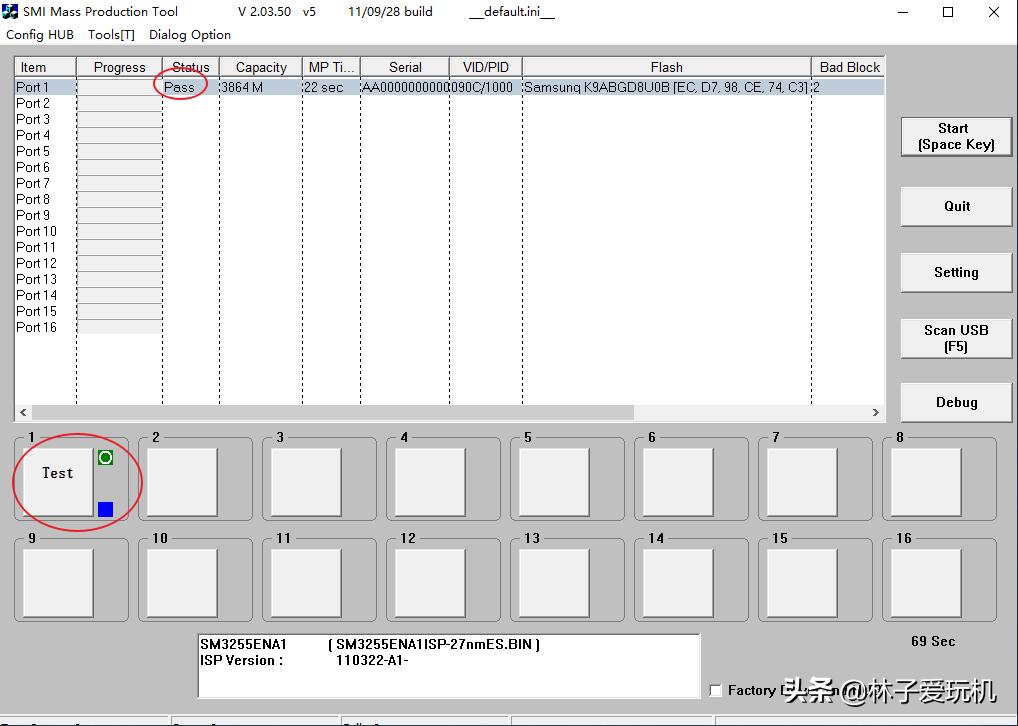This screenshot has height=726, width=1018.
Task: Select empty port slot 2
Action: click(x=182, y=482)
